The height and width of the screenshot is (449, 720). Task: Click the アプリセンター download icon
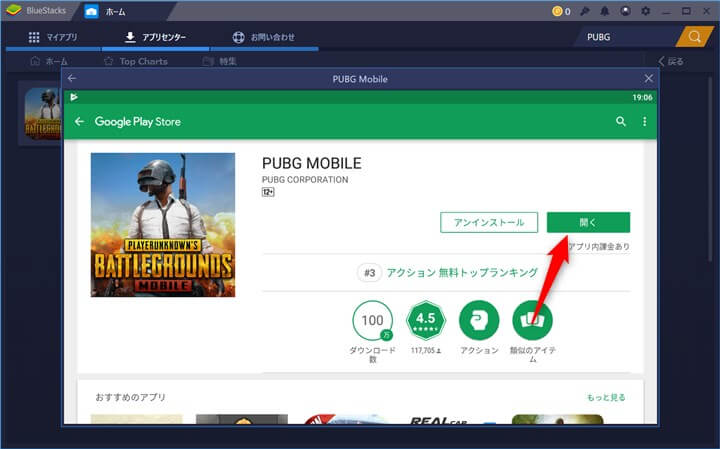pos(130,37)
